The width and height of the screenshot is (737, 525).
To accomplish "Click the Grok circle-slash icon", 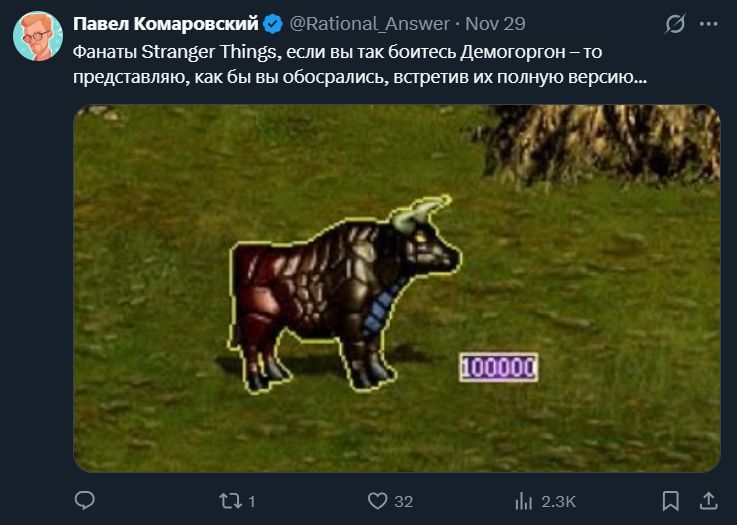I will point(675,24).
